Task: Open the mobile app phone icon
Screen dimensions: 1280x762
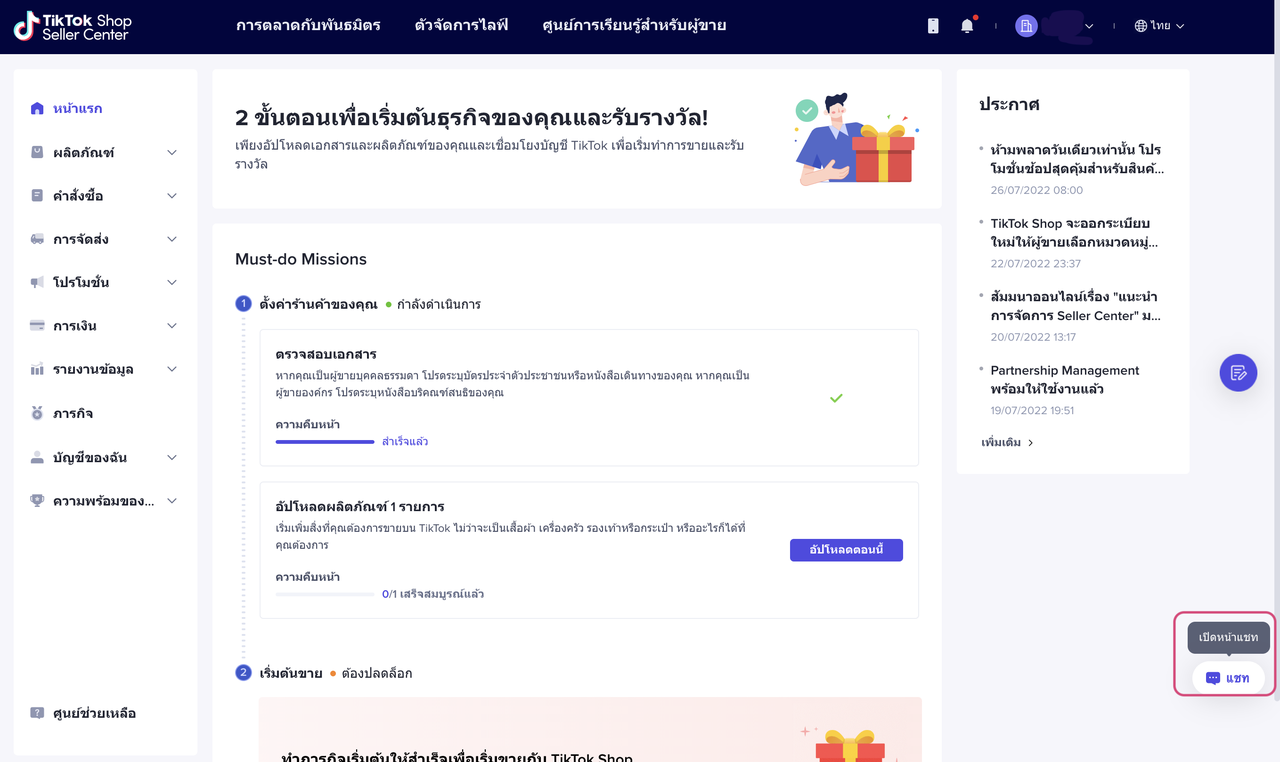Action: point(933,26)
